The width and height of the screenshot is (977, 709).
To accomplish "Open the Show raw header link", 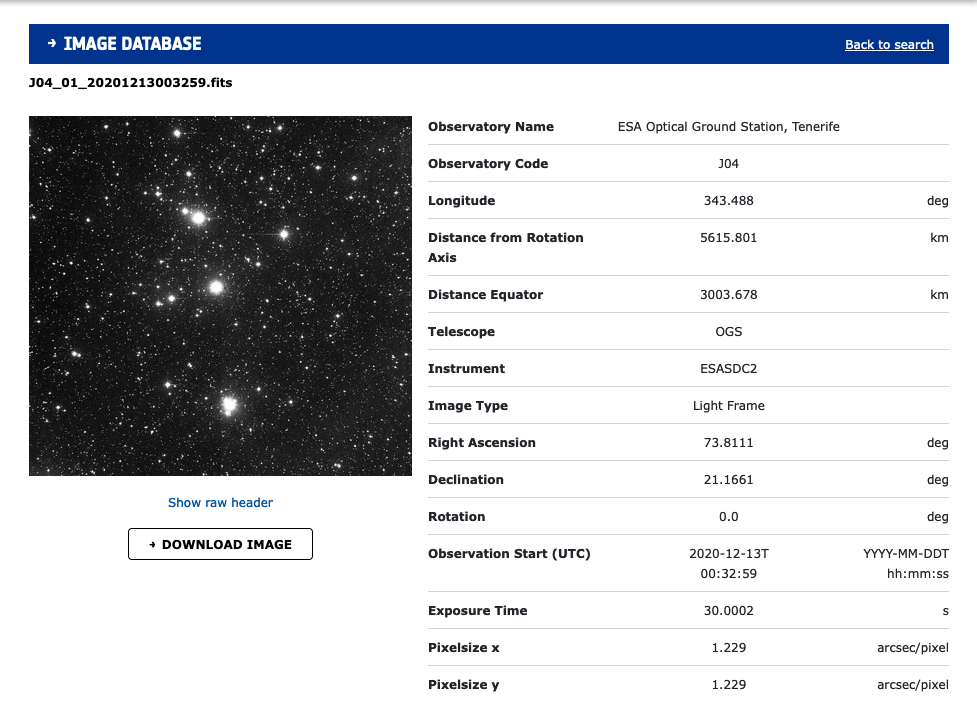I will pyautogui.click(x=220, y=503).
